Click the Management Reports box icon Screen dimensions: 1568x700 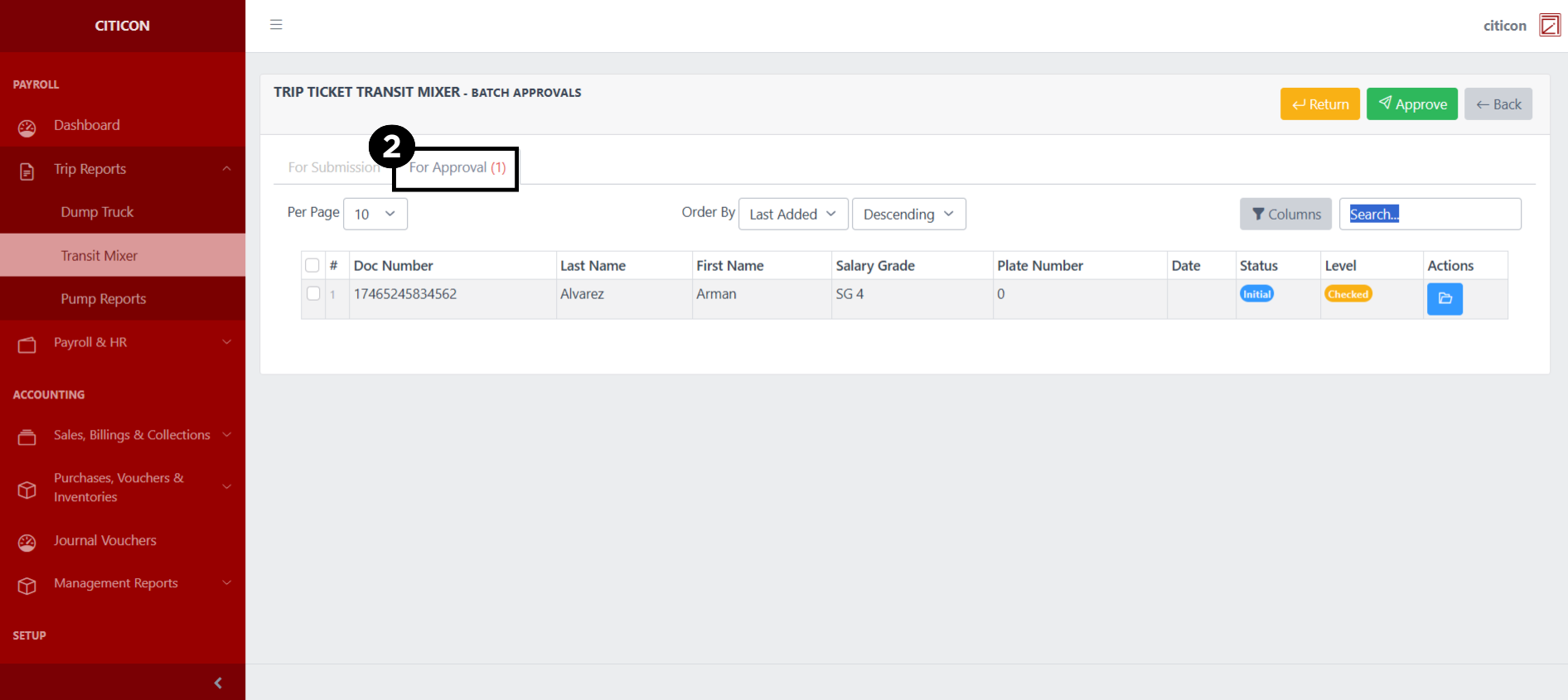27,586
